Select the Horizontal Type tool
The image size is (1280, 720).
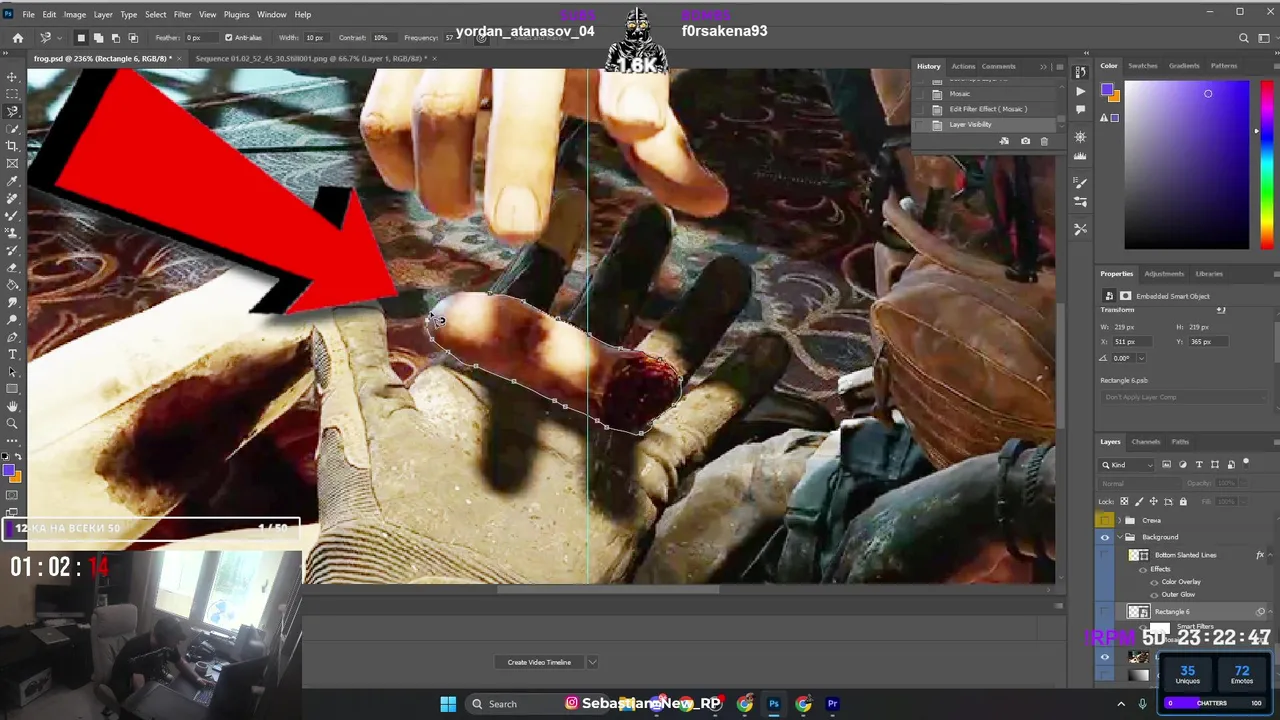click(12, 354)
